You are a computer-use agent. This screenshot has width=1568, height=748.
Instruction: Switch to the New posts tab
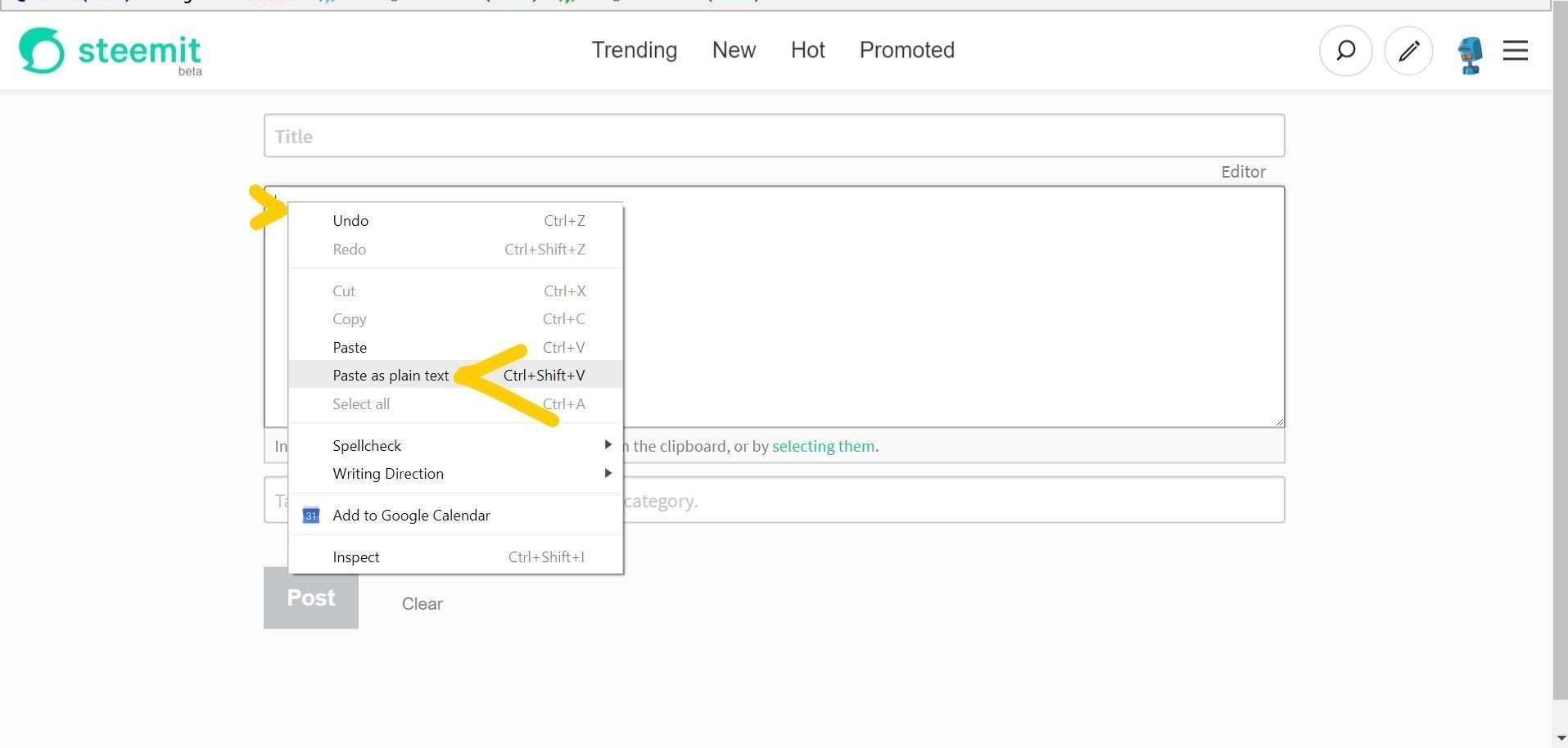point(734,50)
